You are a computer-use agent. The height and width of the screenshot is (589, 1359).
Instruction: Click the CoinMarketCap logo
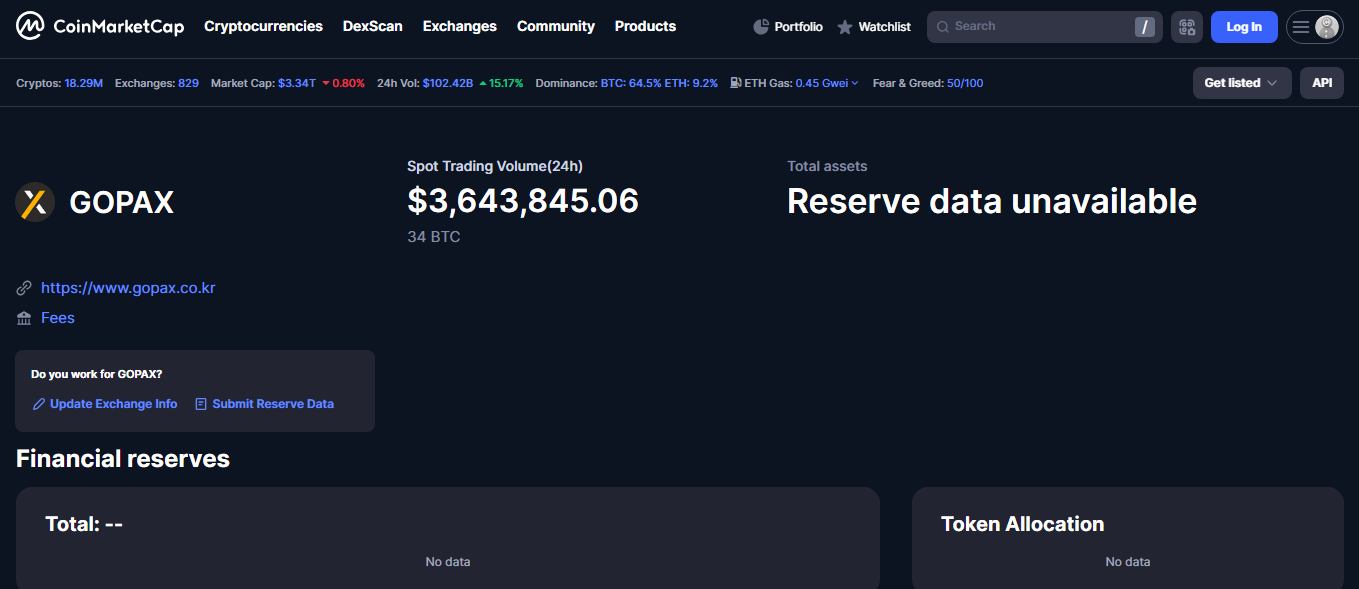coord(100,26)
